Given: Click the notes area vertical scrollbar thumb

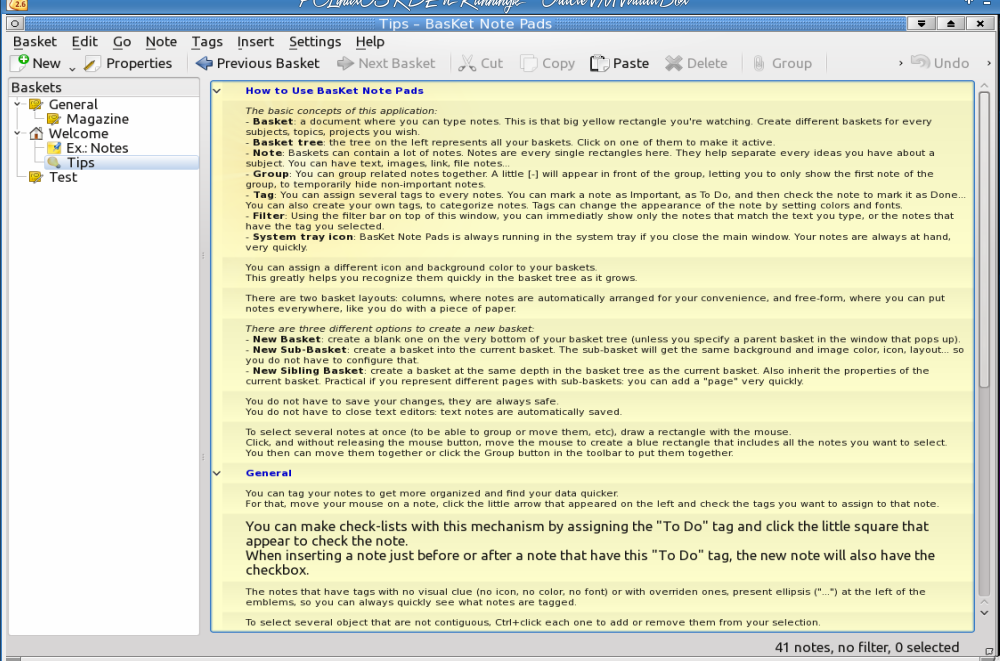Looking at the screenshot, I should click(x=984, y=239).
